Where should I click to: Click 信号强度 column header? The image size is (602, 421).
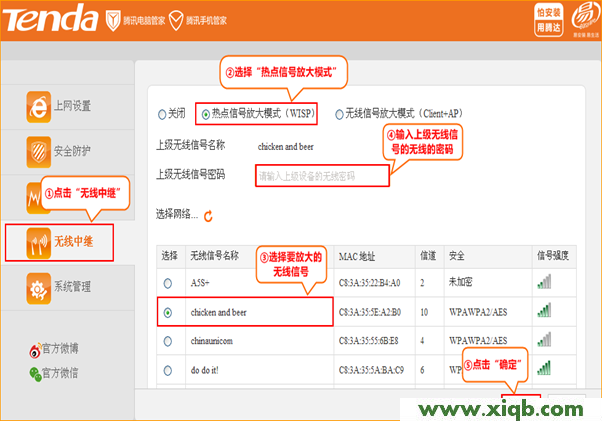click(x=553, y=256)
